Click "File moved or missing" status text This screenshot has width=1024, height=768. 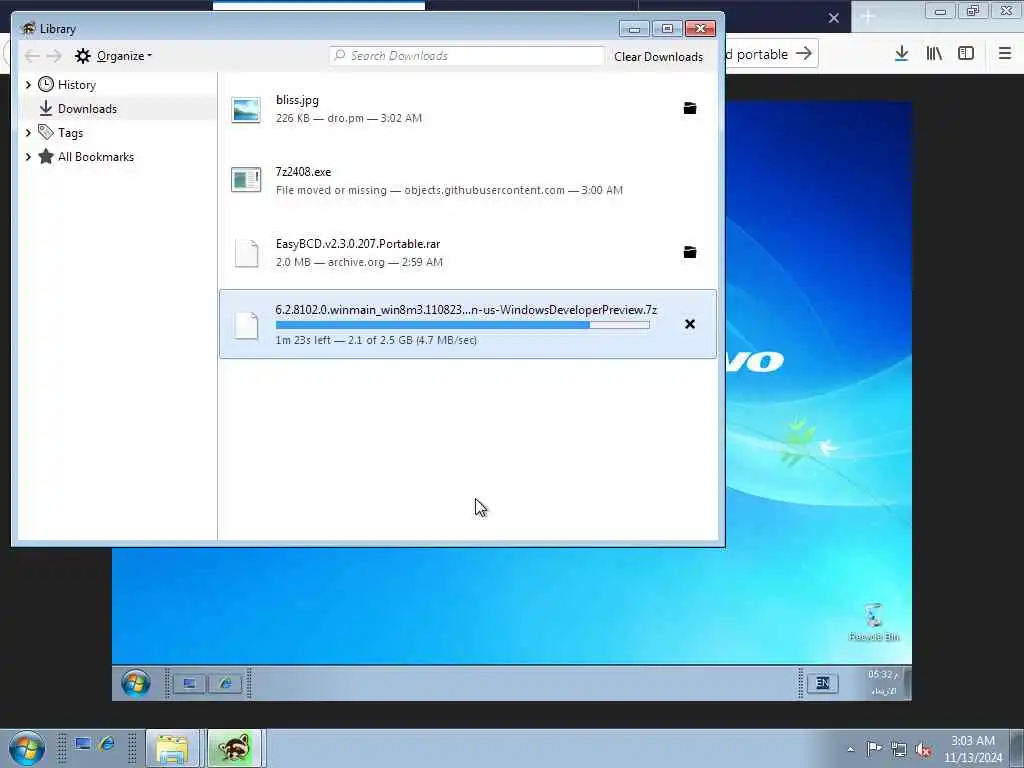coord(331,190)
